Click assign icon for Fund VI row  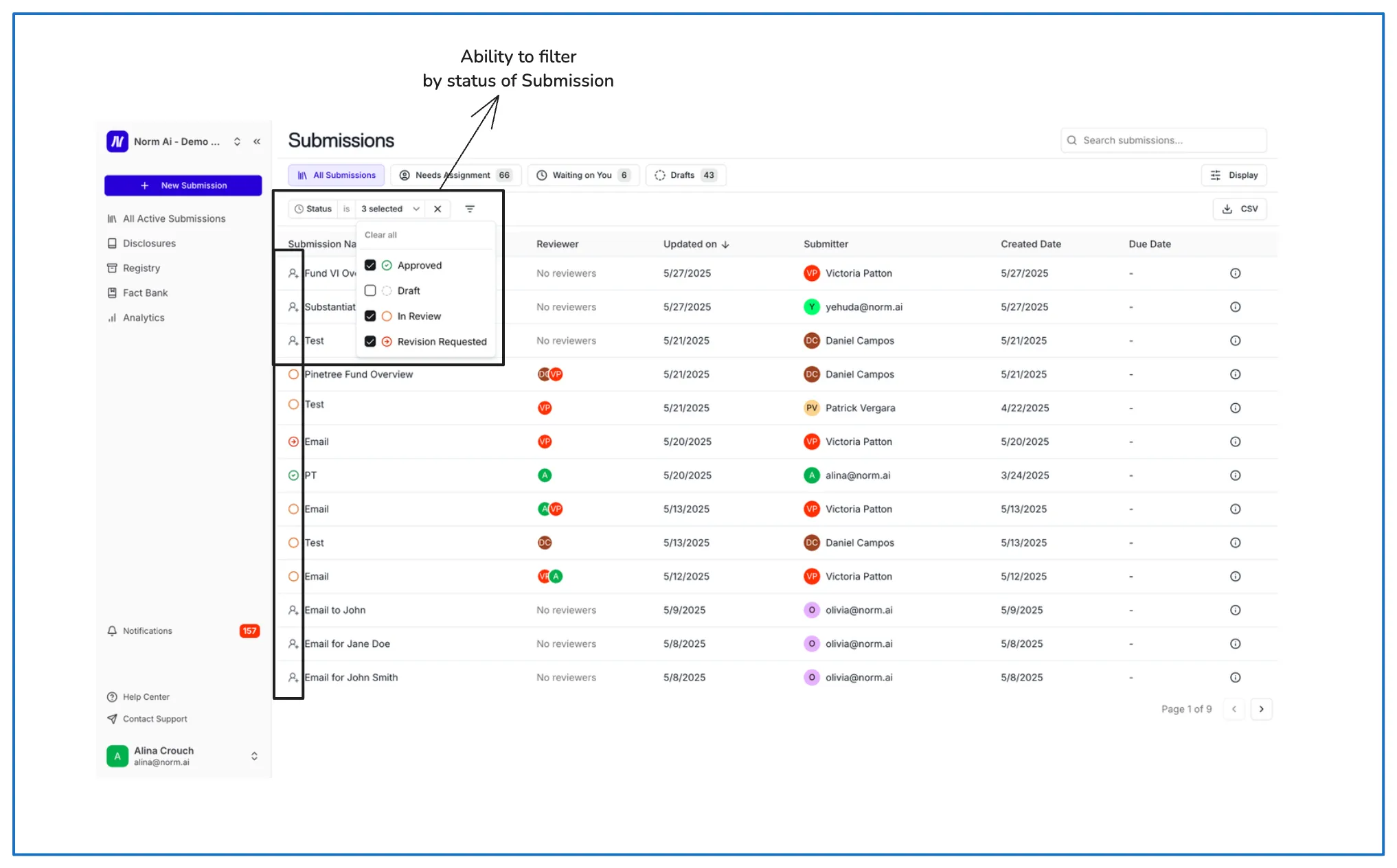pyautogui.click(x=293, y=273)
